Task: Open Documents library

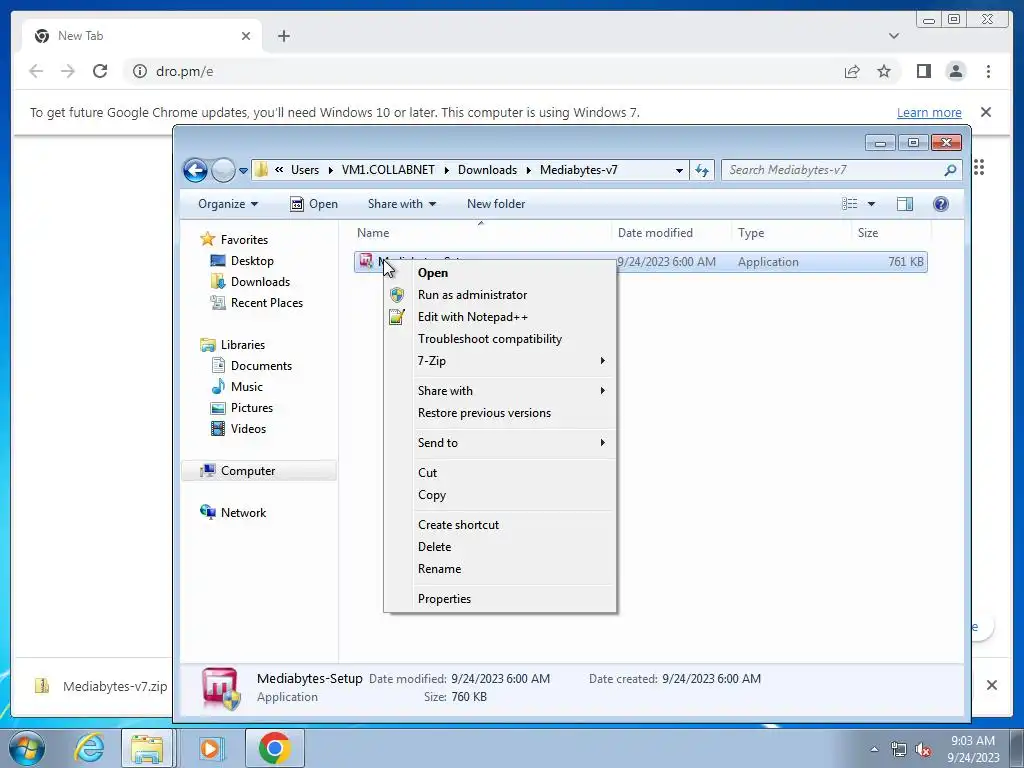Action: pyautogui.click(x=261, y=366)
